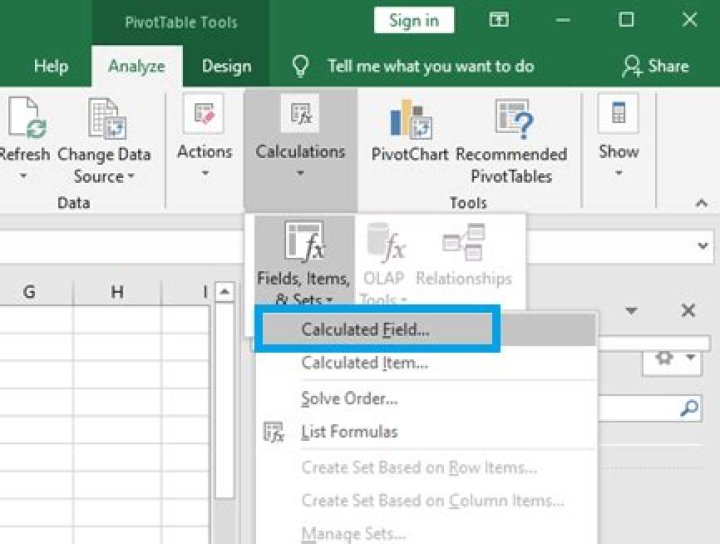Click the Refresh icon in the Data group
Image resolution: width=720 pixels, height=544 pixels.
click(27, 118)
